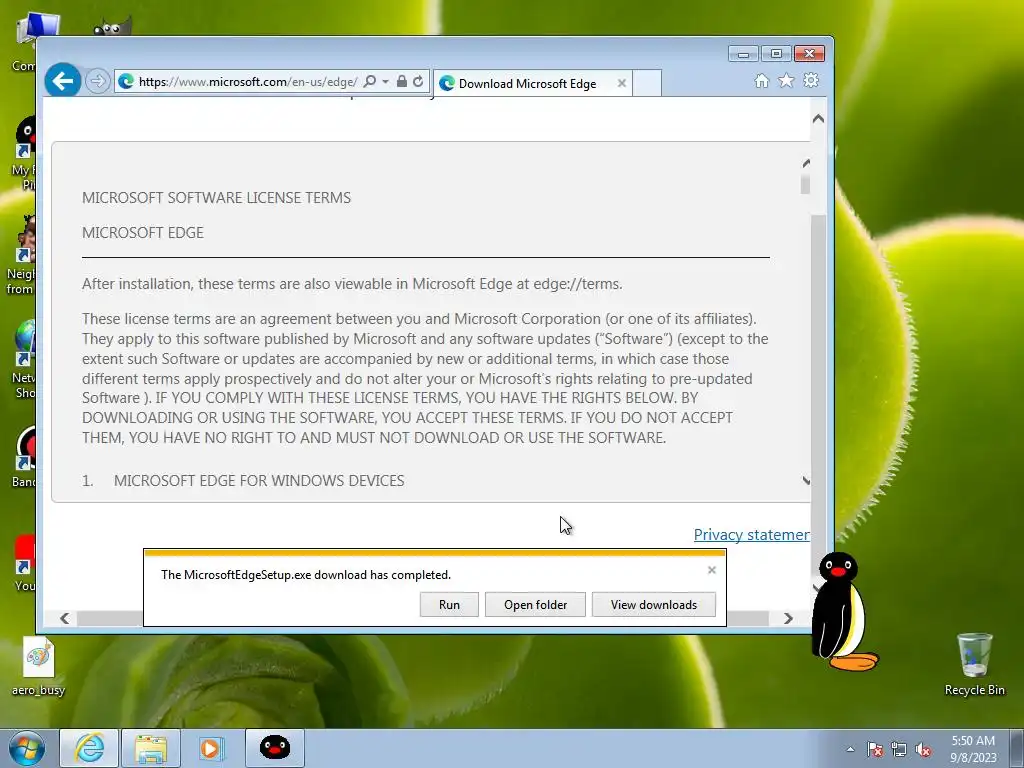Open the Tools gear menu
Viewport: 1024px width, 768px height.
point(811,80)
